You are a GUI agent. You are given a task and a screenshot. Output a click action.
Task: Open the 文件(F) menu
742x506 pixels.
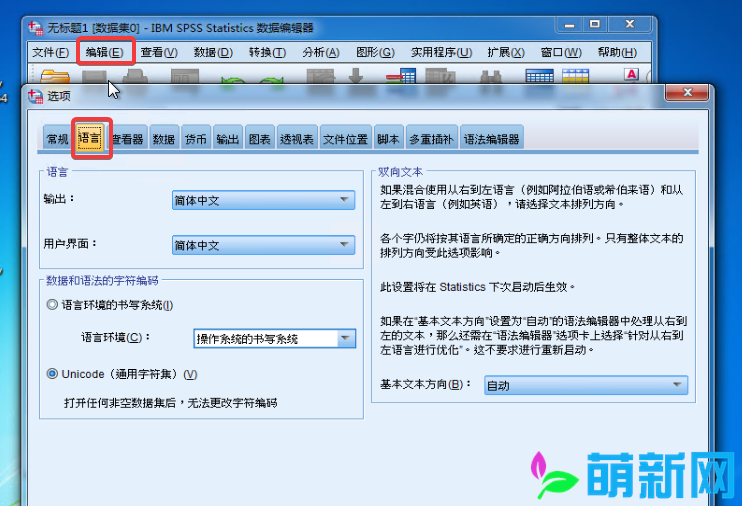51,52
